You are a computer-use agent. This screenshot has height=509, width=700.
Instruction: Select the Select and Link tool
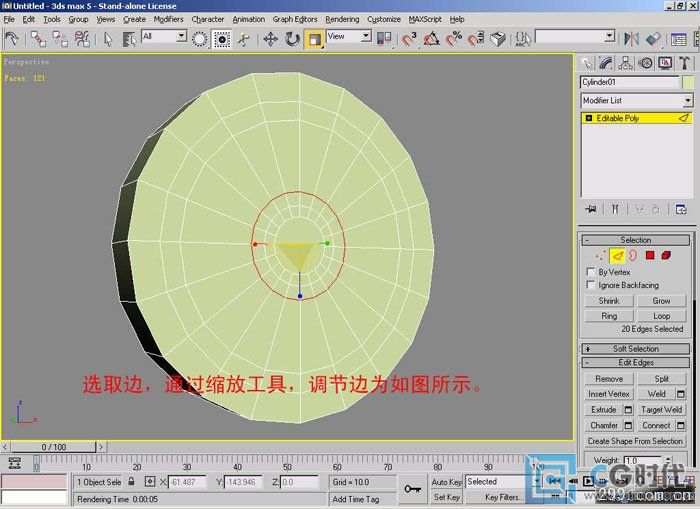(38, 39)
